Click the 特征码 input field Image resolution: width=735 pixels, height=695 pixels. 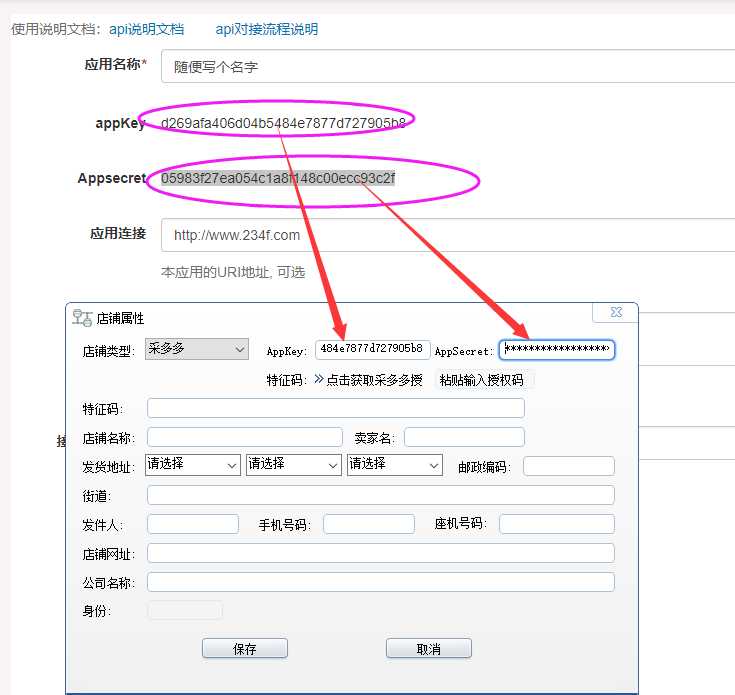(x=335, y=408)
